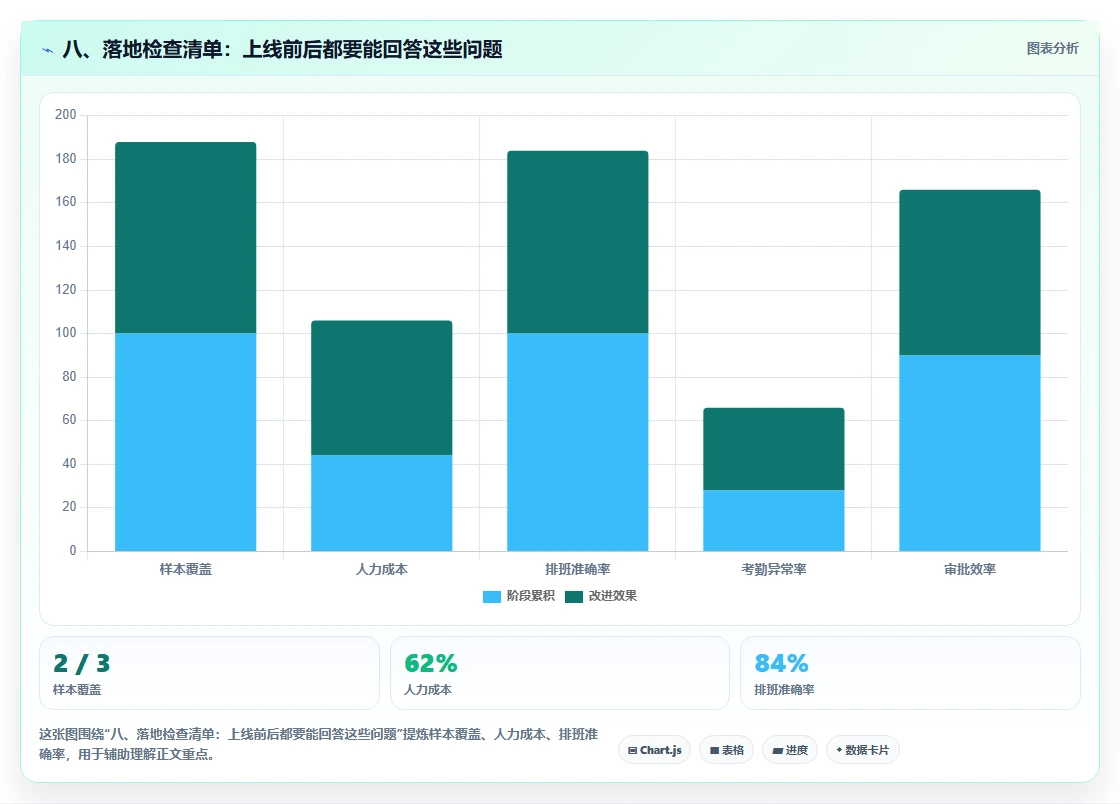Click the 人力成本 x-axis label
1120x804 pixels.
click(x=381, y=569)
